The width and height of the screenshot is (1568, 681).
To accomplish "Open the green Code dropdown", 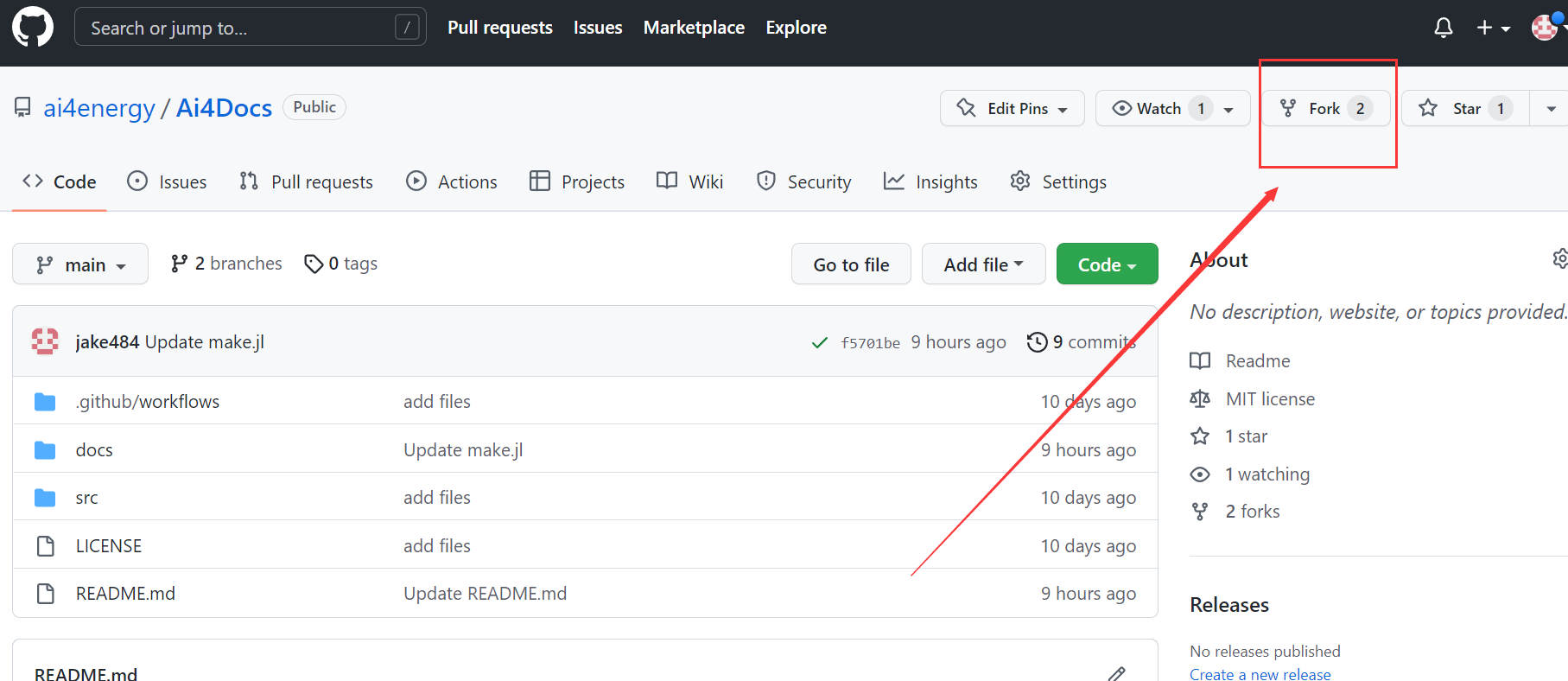I will click(1107, 264).
